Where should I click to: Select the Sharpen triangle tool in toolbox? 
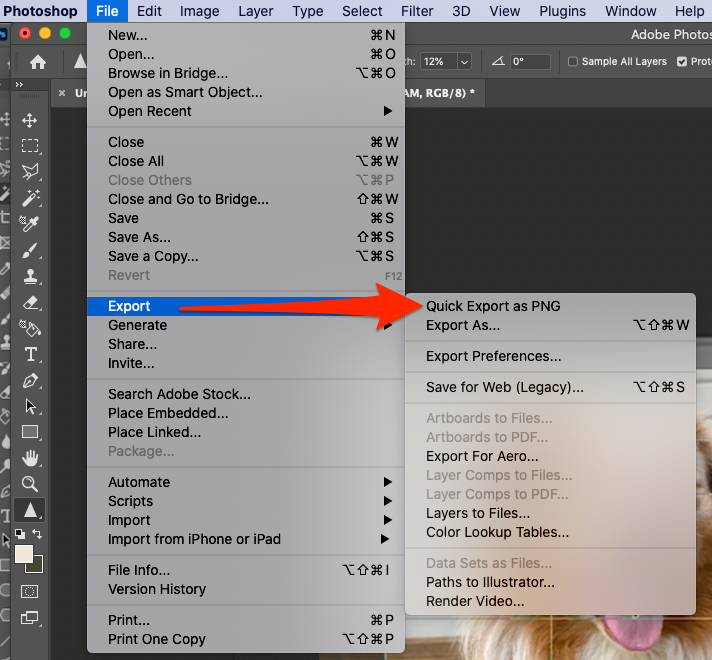30,510
